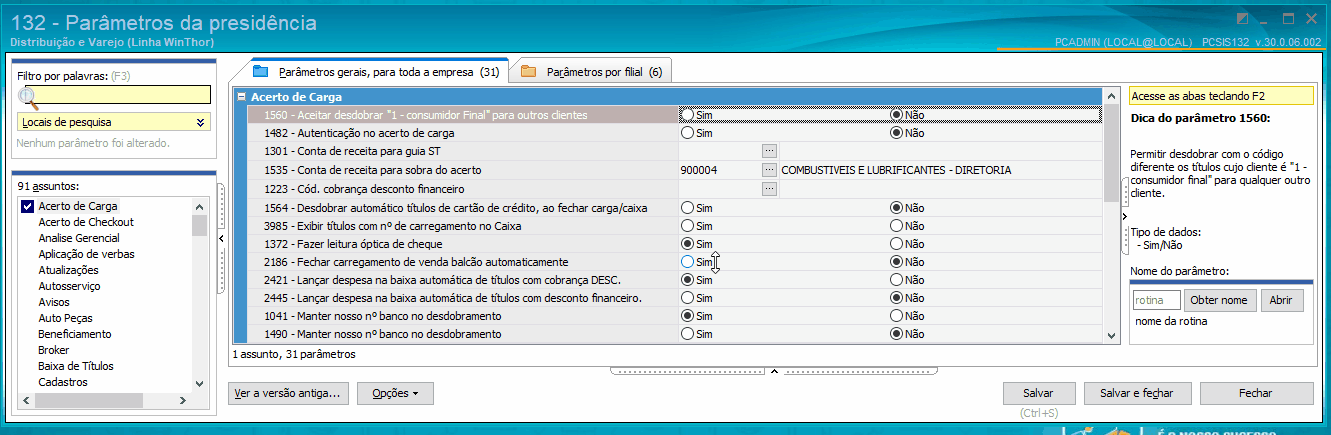This screenshot has height=435, width=1331.
Task: Collapse the Acerto de Carga group minus icon
Action: coord(241,97)
